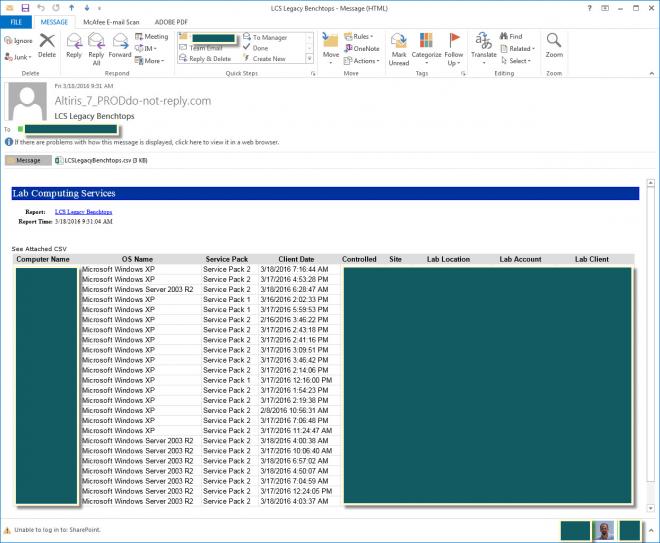Click the OS Name column header
Viewport: 660px width, 543px height.
tap(137, 259)
